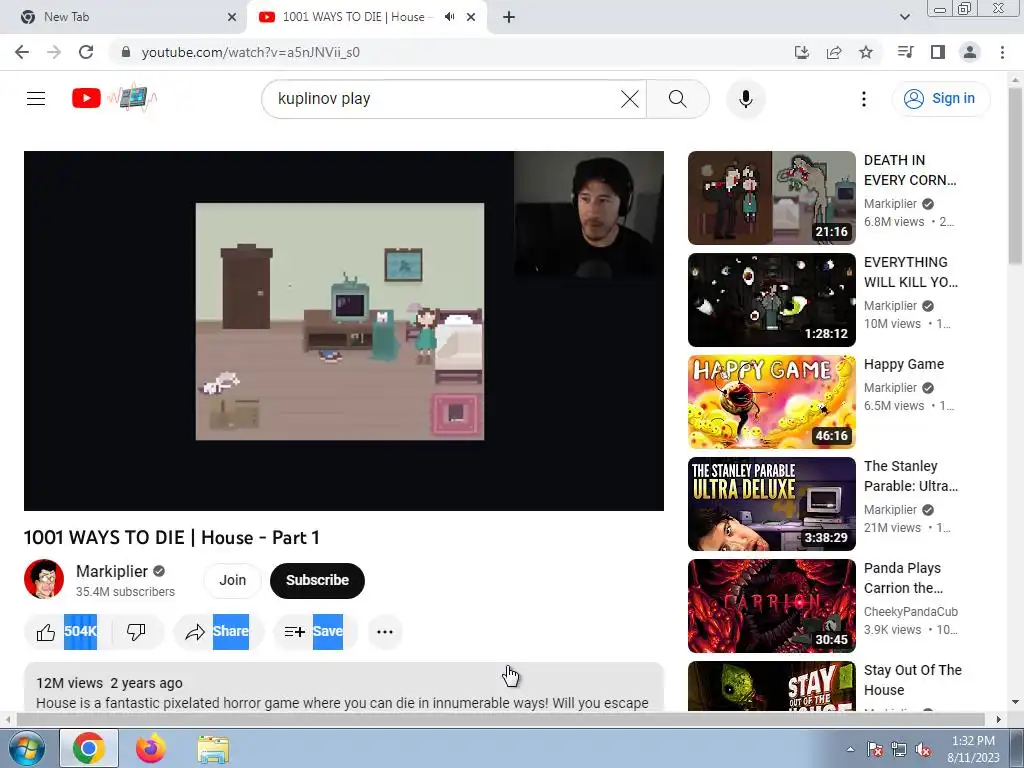Save video to a playlist
The height and width of the screenshot is (768, 1024).
(314, 632)
